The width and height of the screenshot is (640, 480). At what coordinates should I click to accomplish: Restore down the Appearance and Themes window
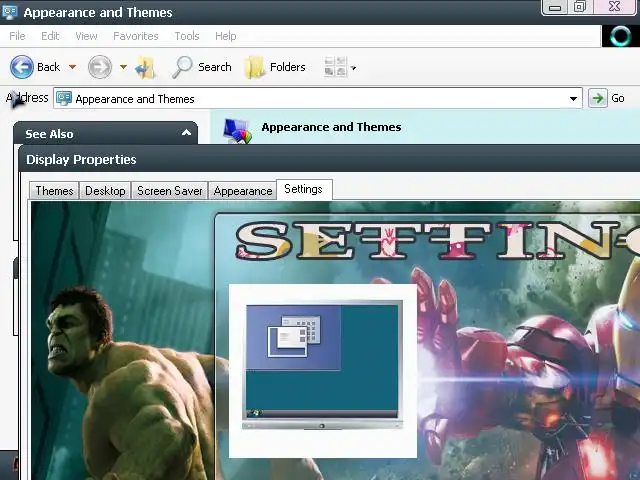click(x=580, y=7)
